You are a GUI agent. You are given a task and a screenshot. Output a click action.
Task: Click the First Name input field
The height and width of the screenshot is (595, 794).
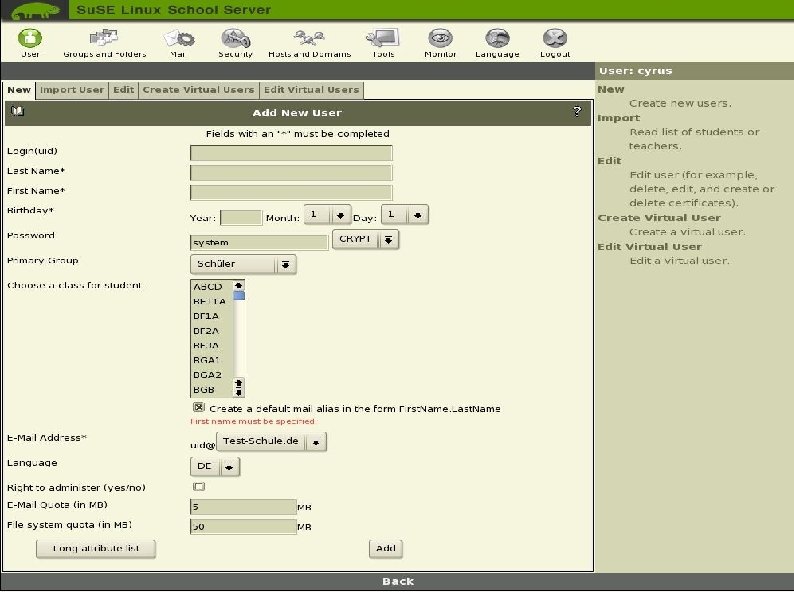tap(291, 192)
